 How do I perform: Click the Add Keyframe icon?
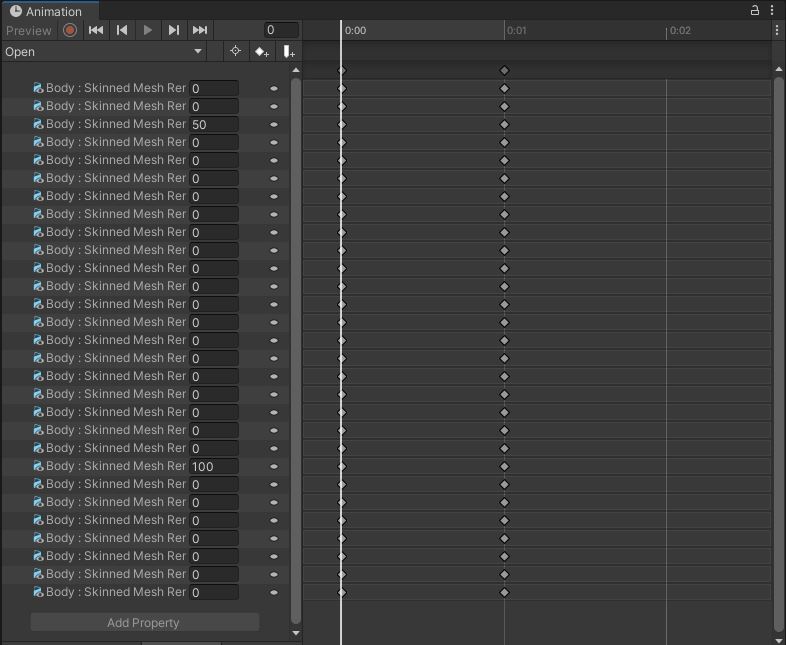coord(261,52)
